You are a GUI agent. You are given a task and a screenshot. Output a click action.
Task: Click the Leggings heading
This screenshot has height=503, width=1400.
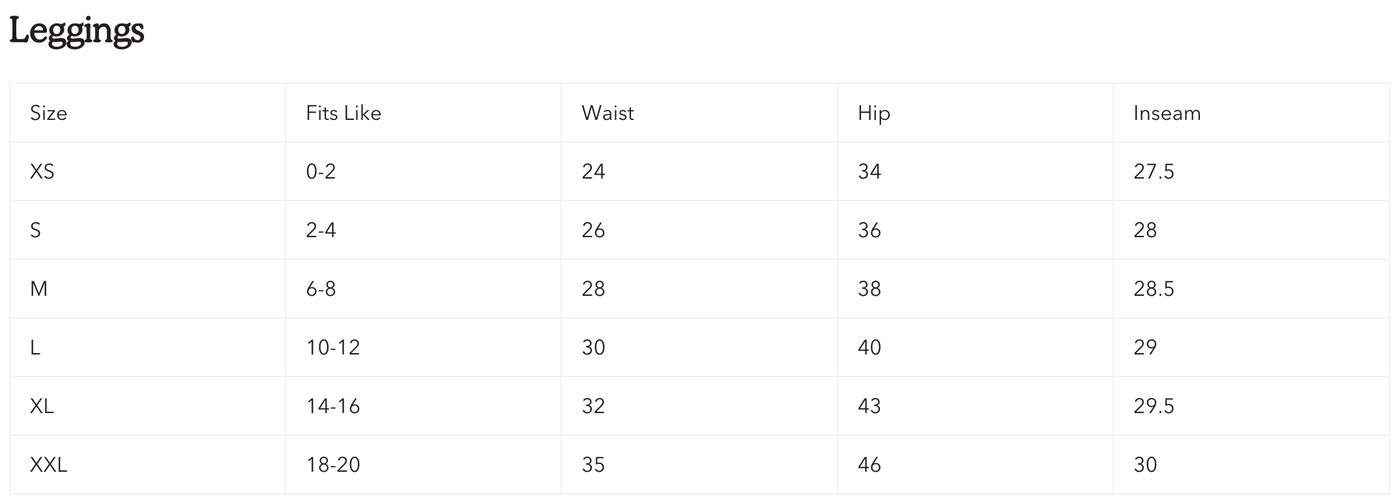77,31
